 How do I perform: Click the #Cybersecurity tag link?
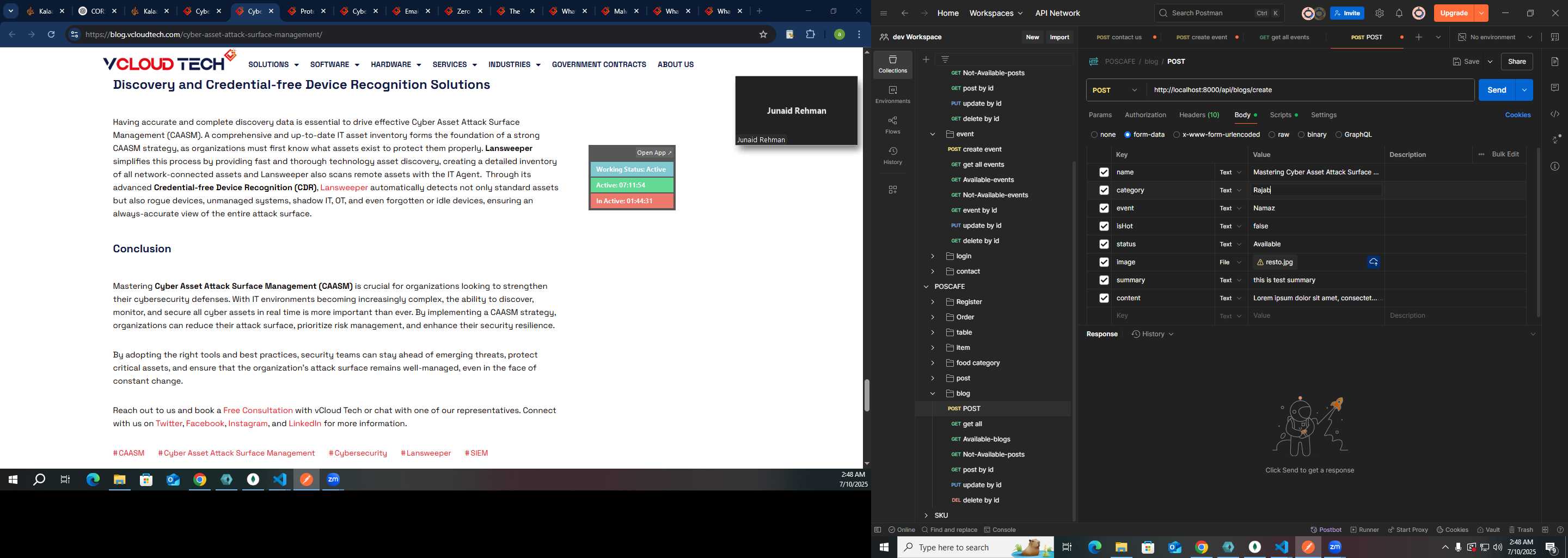[357, 453]
